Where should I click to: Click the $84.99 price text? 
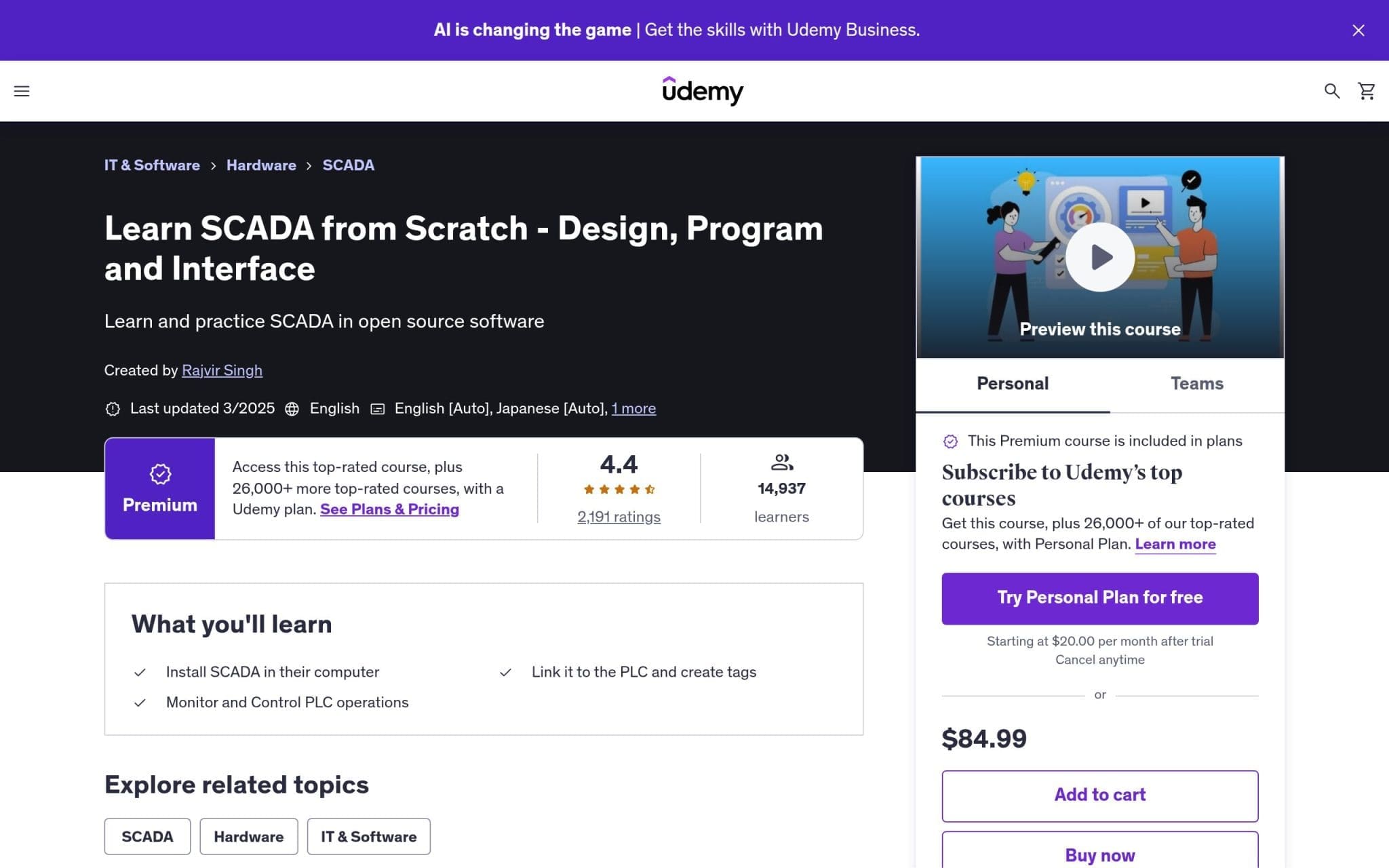[984, 738]
